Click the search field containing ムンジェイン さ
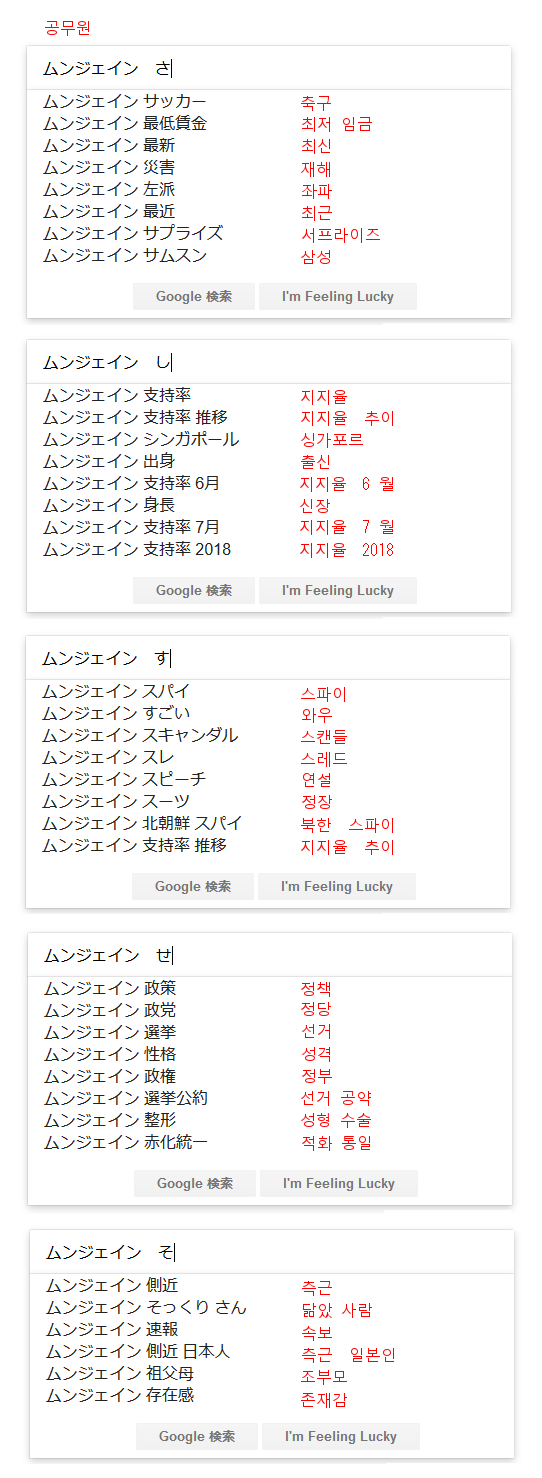This screenshot has width=542, height=1478. (x=269, y=68)
